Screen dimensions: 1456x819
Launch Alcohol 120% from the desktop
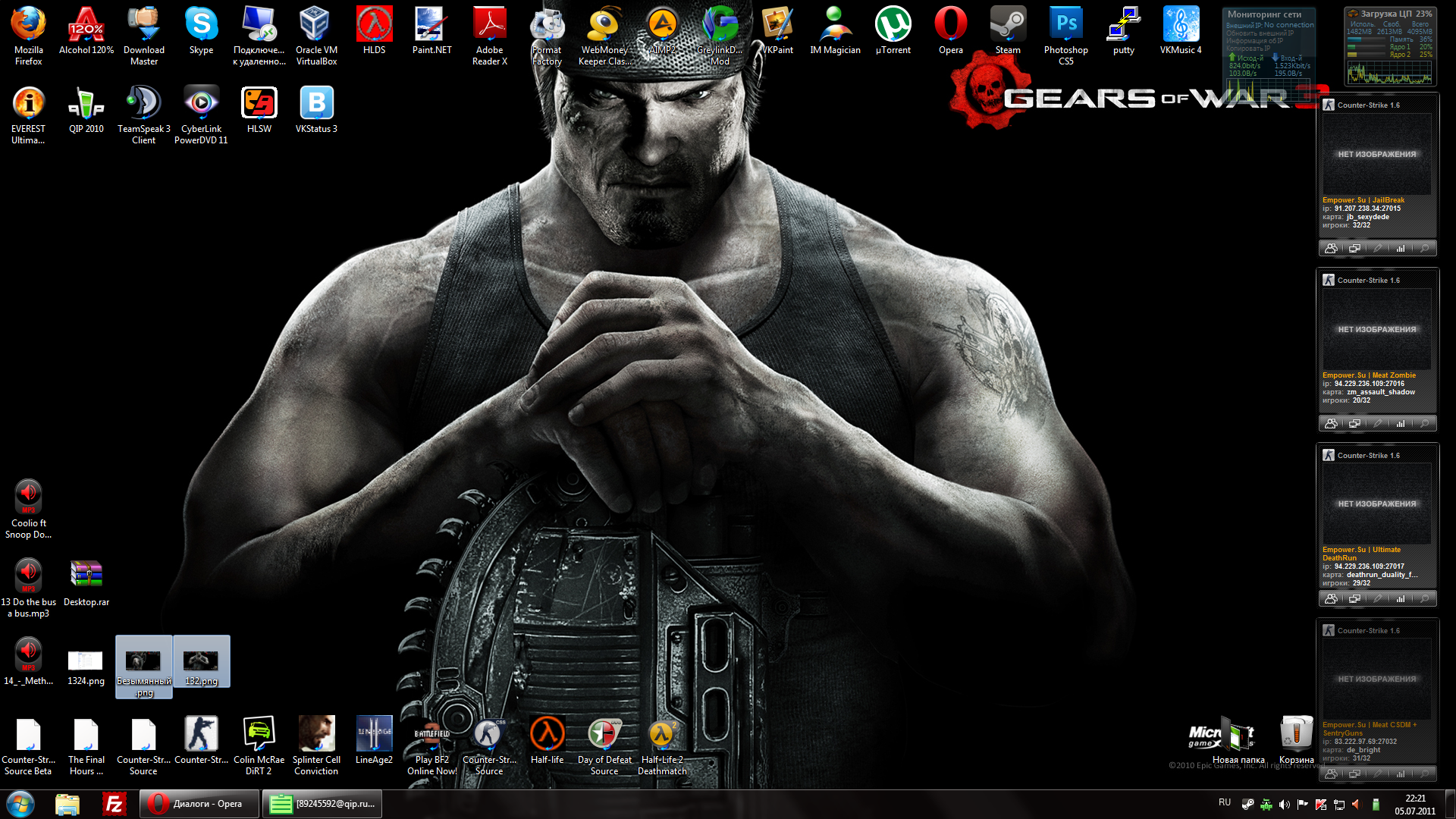86,31
